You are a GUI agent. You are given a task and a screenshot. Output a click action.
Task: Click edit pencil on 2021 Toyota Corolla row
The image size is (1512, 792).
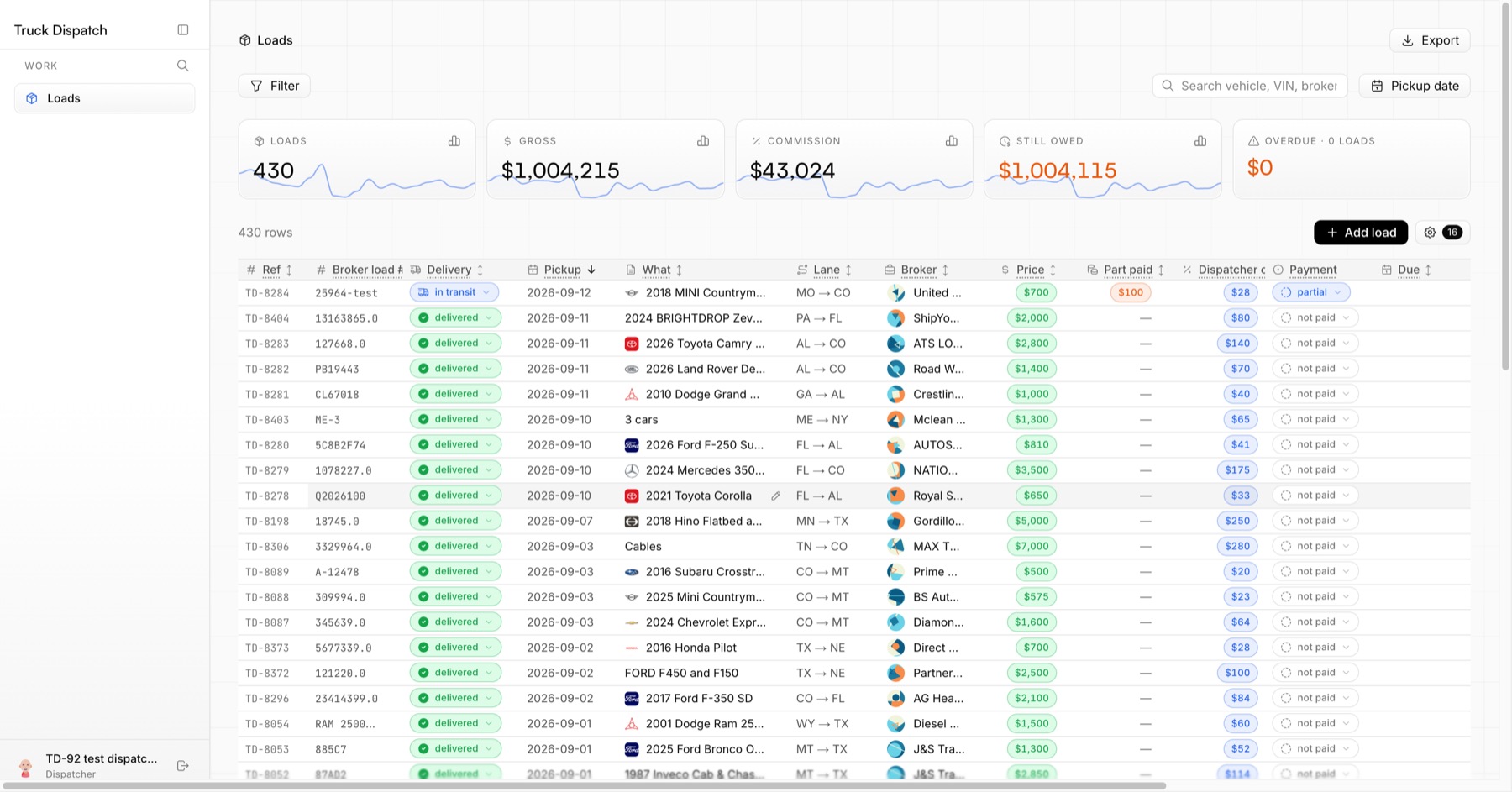776,496
